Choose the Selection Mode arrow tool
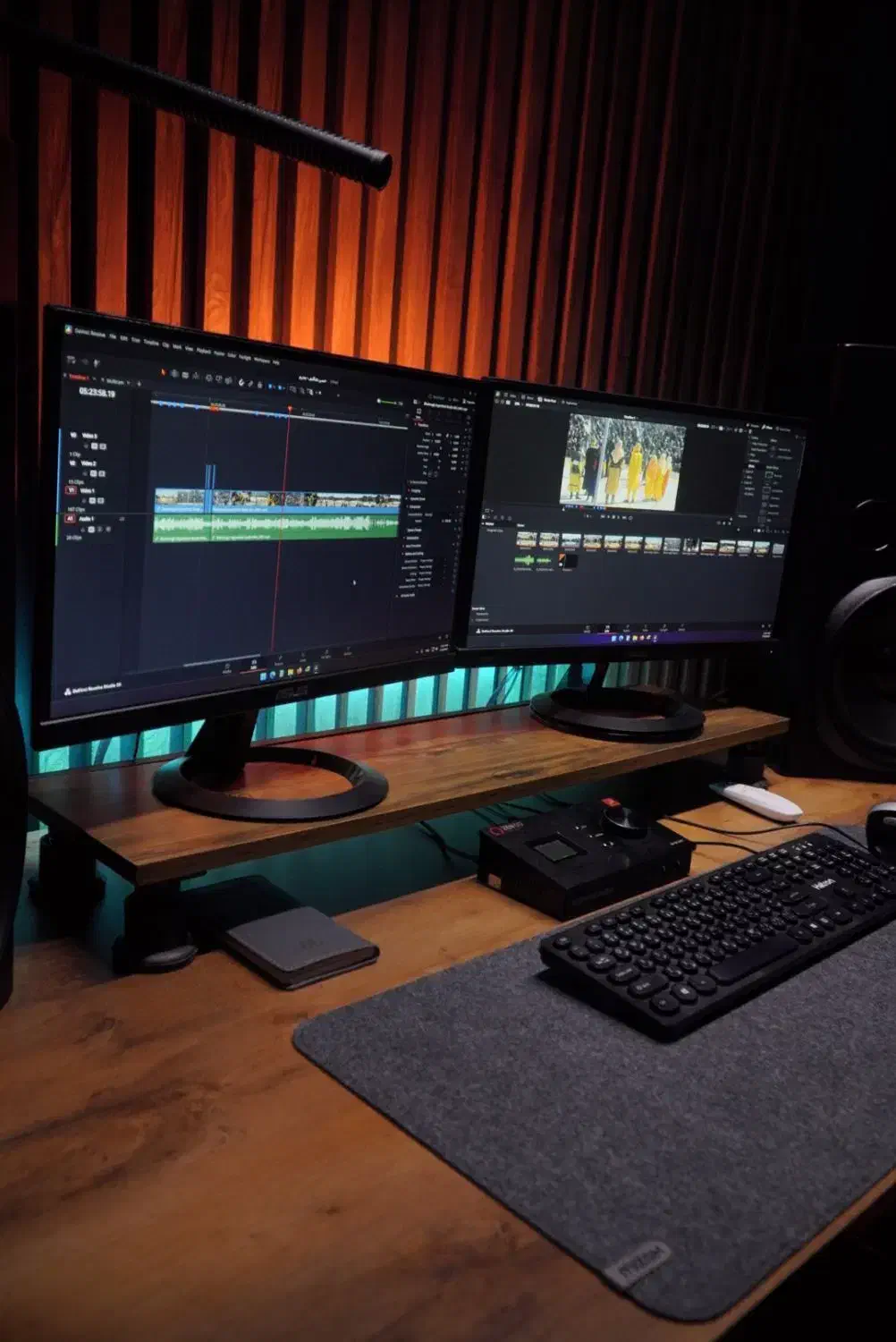This screenshot has width=896, height=1342. [164, 372]
